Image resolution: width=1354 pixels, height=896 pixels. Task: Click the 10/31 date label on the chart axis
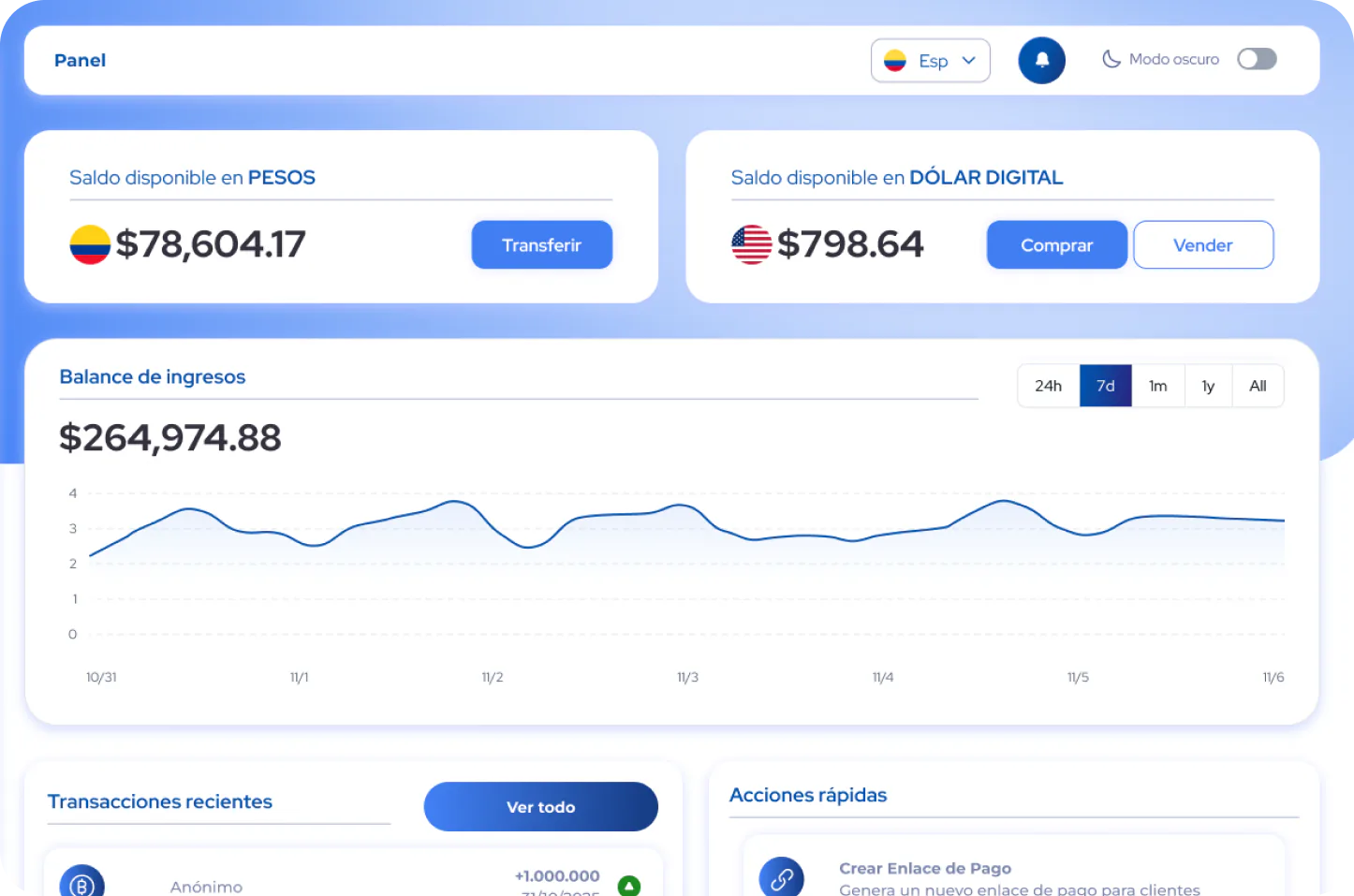pyautogui.click(x=101, y=677)
